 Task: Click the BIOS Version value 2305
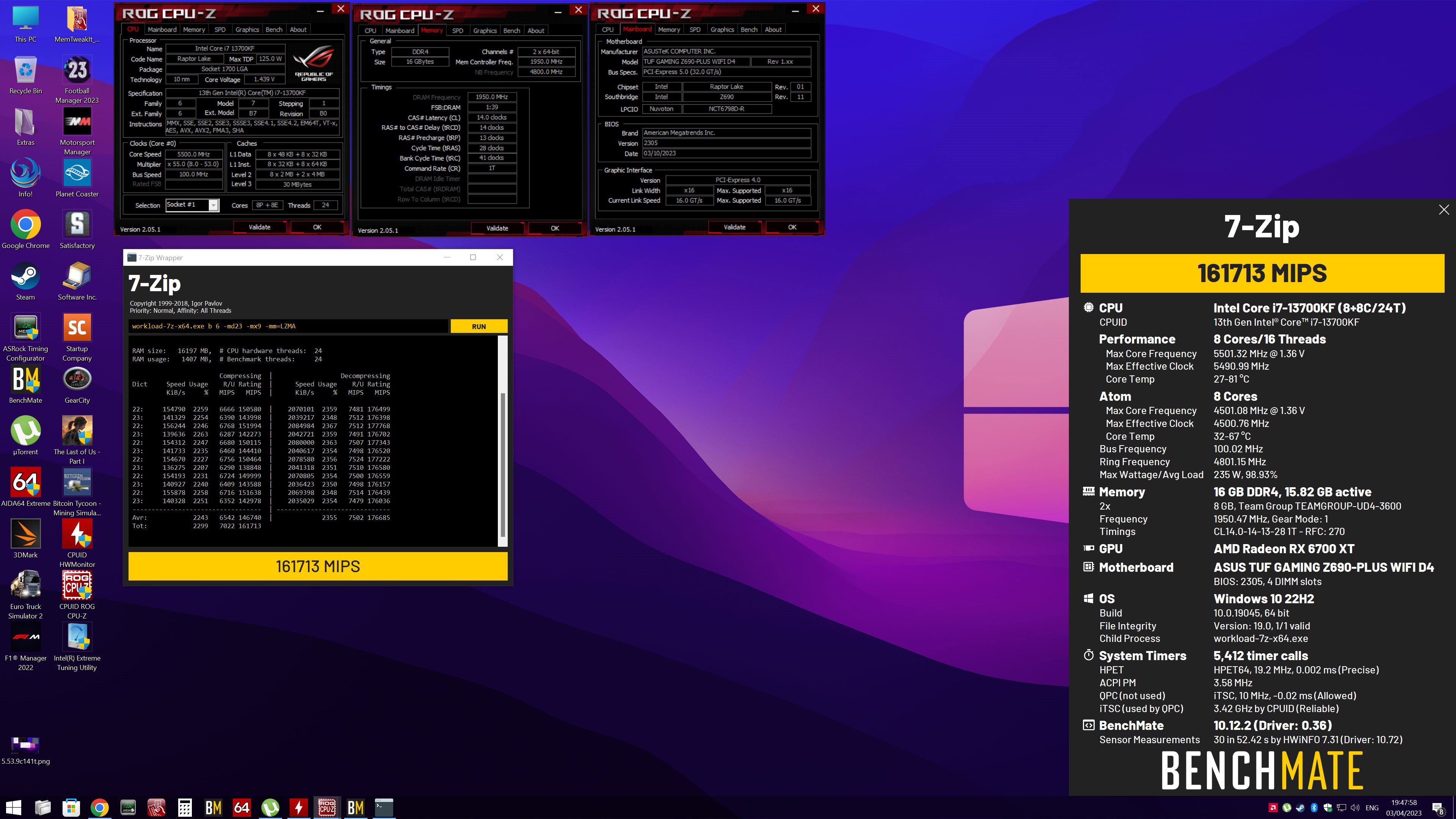pyautogui.click(x=727, y=143)
